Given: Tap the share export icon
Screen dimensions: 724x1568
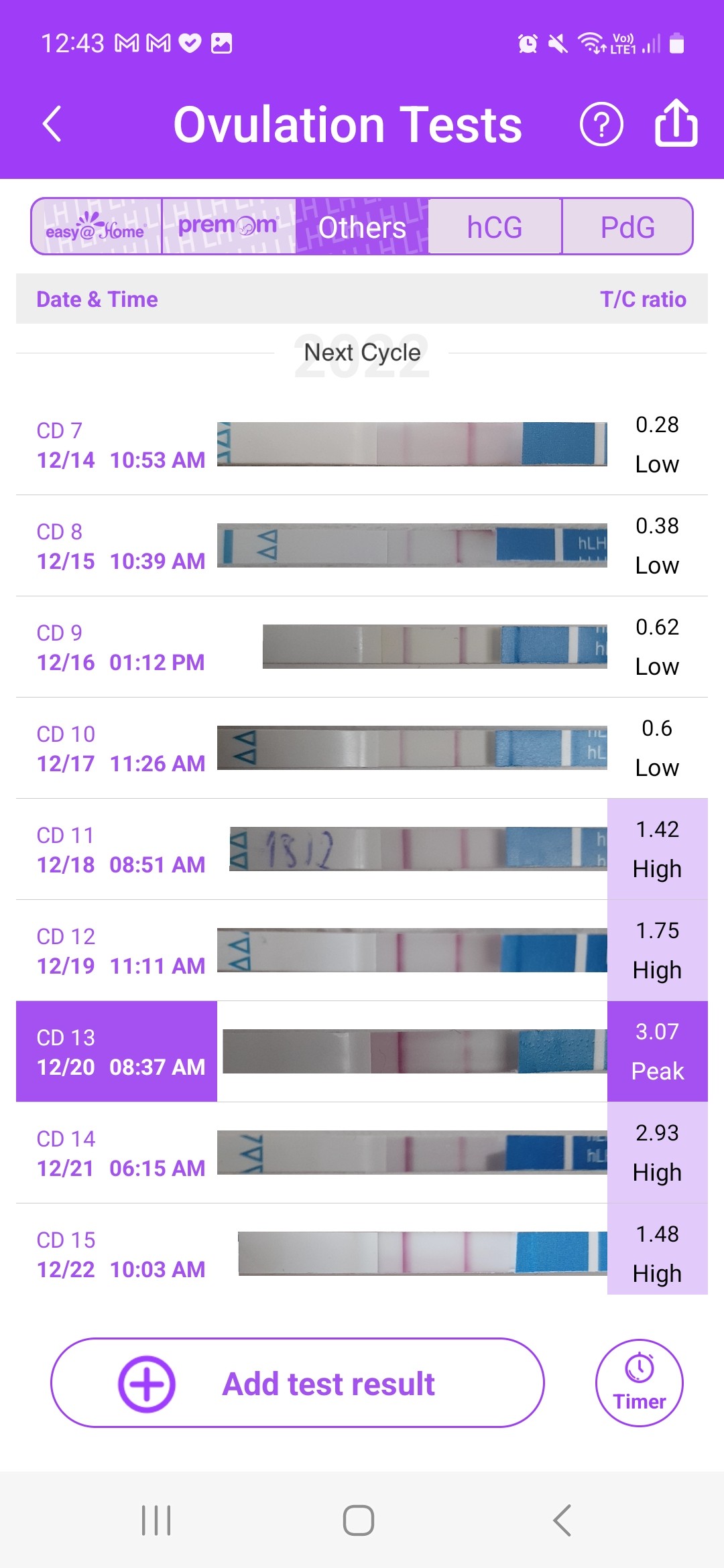Looking at the screenshot, I should point(676,123).
